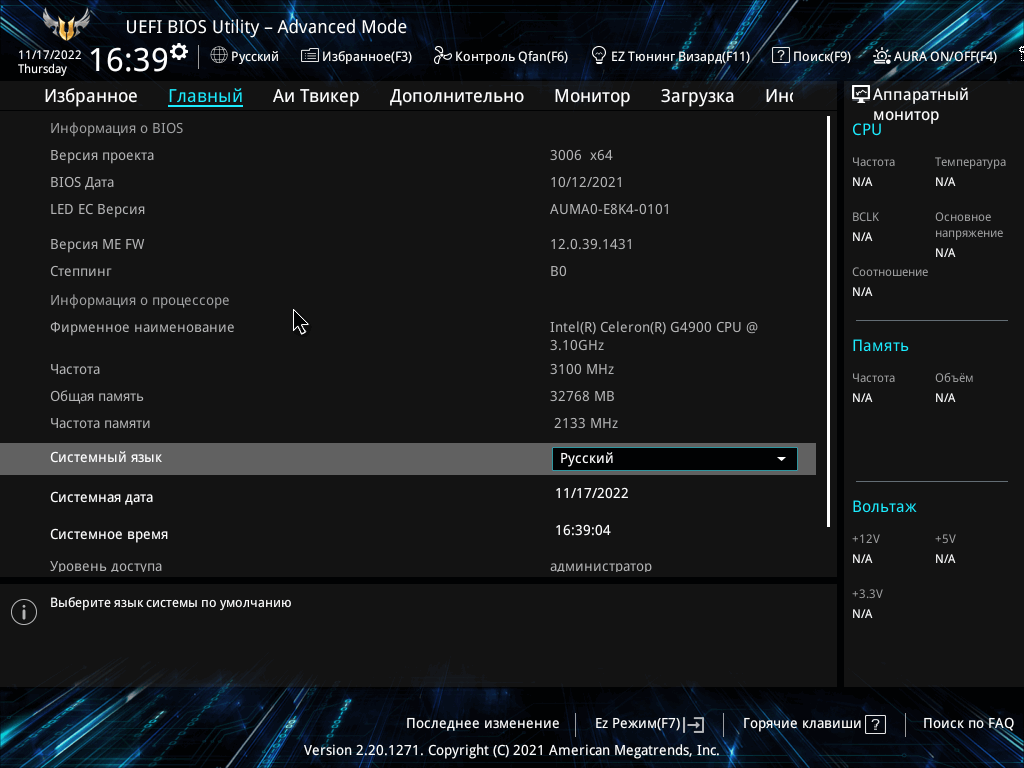1024x768 pixels.
Task: Switch to the Загрузка tab
Action: point(697,96)
